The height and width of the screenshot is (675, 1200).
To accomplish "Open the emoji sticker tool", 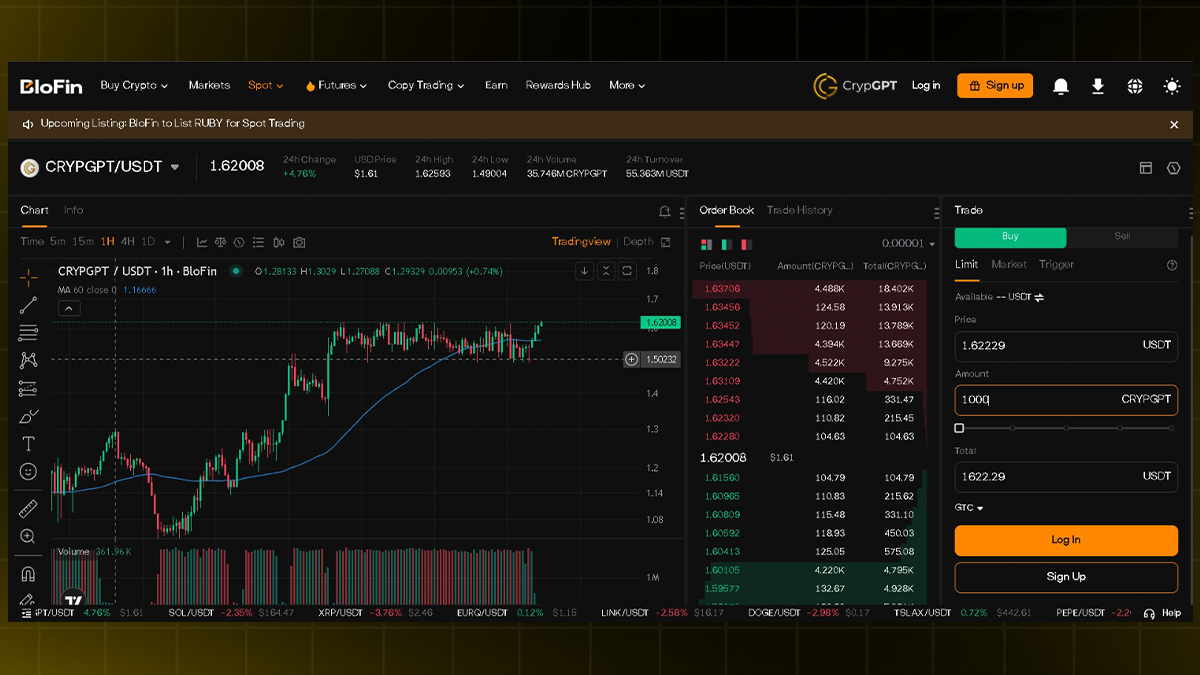I will (28, 472).
